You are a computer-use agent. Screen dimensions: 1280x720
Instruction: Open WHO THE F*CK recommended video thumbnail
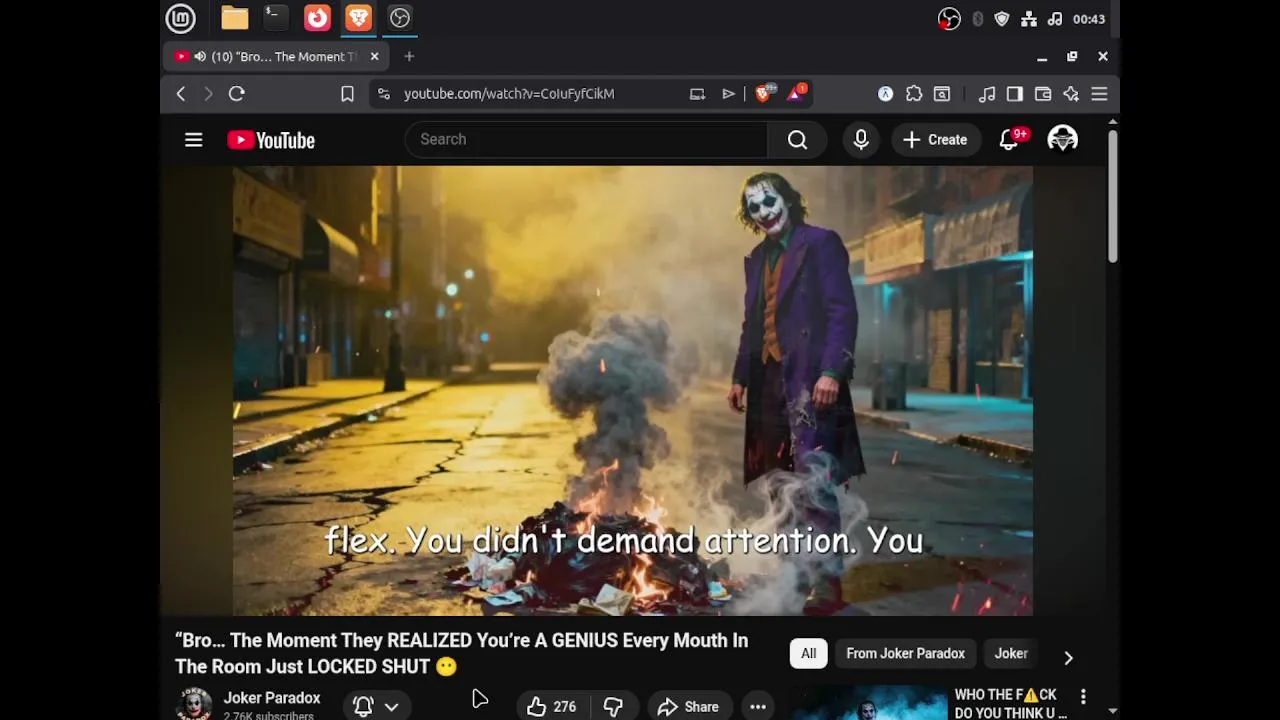[868, 702]
